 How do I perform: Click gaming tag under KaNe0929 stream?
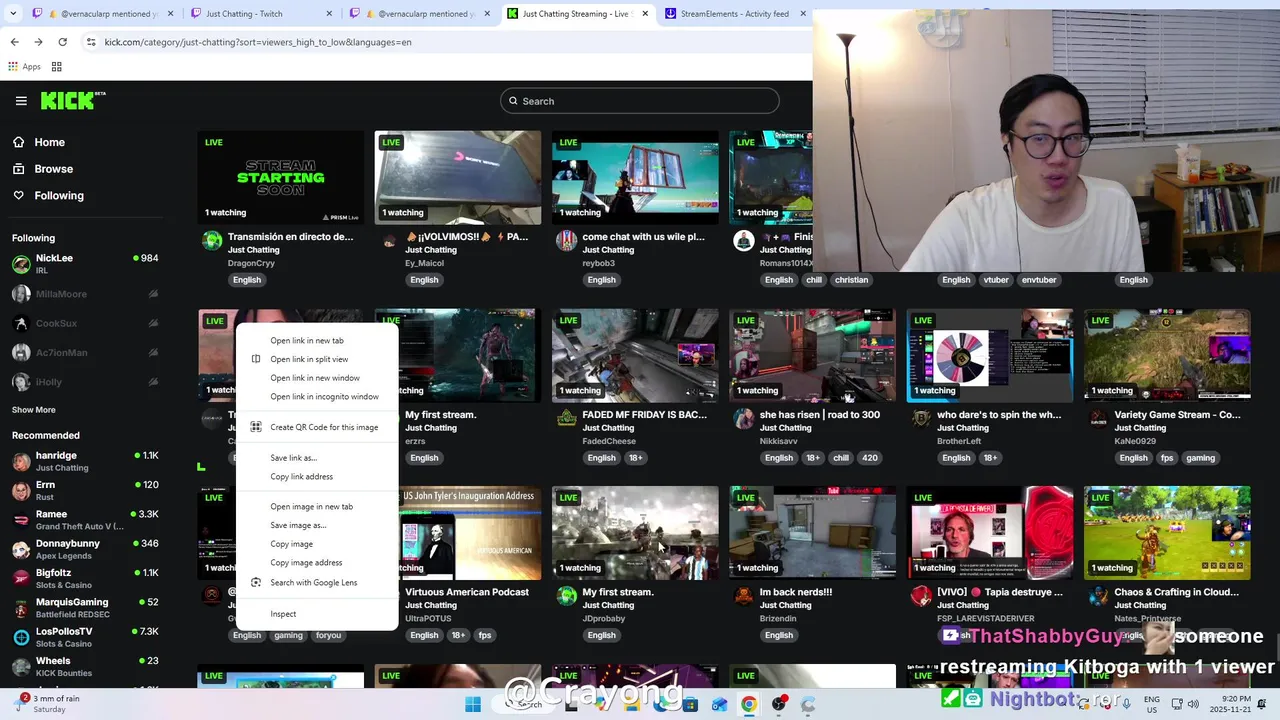pos(1200,458)
